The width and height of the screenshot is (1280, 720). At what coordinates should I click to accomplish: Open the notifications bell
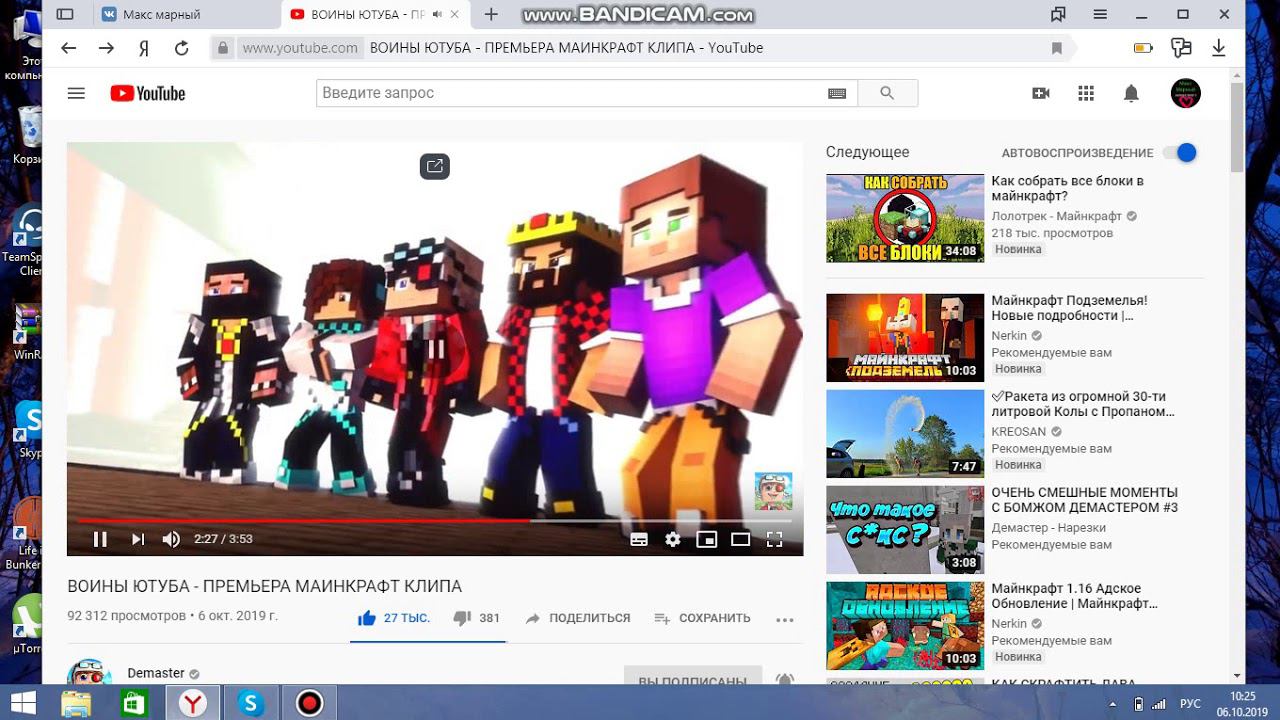point(1131,93)
